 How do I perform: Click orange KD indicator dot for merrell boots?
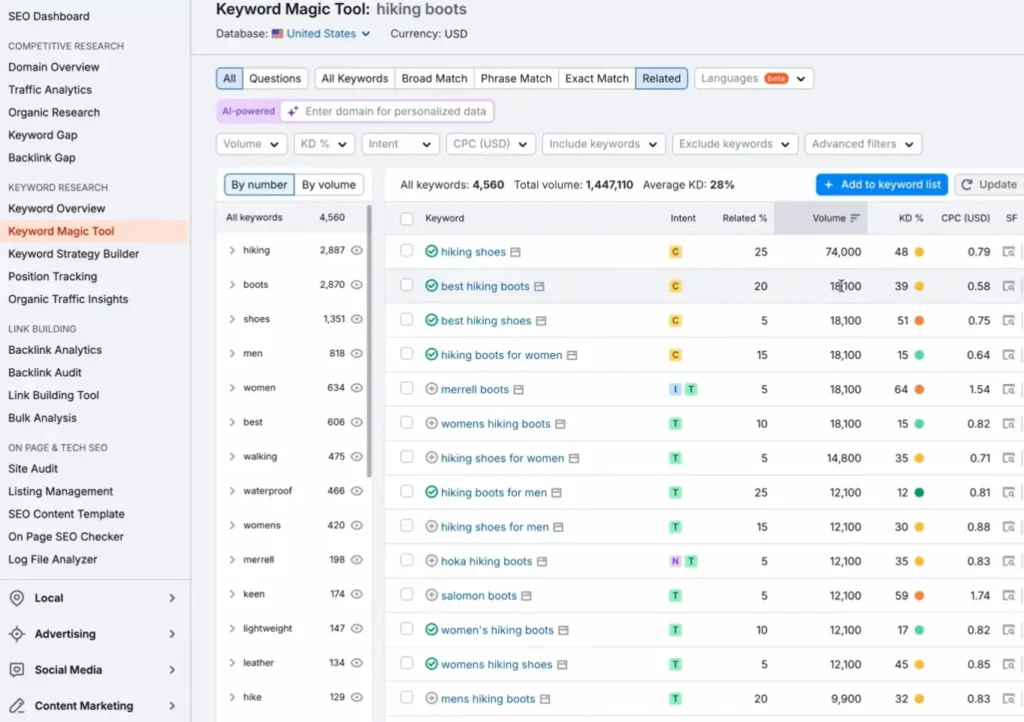click(919, 390)
